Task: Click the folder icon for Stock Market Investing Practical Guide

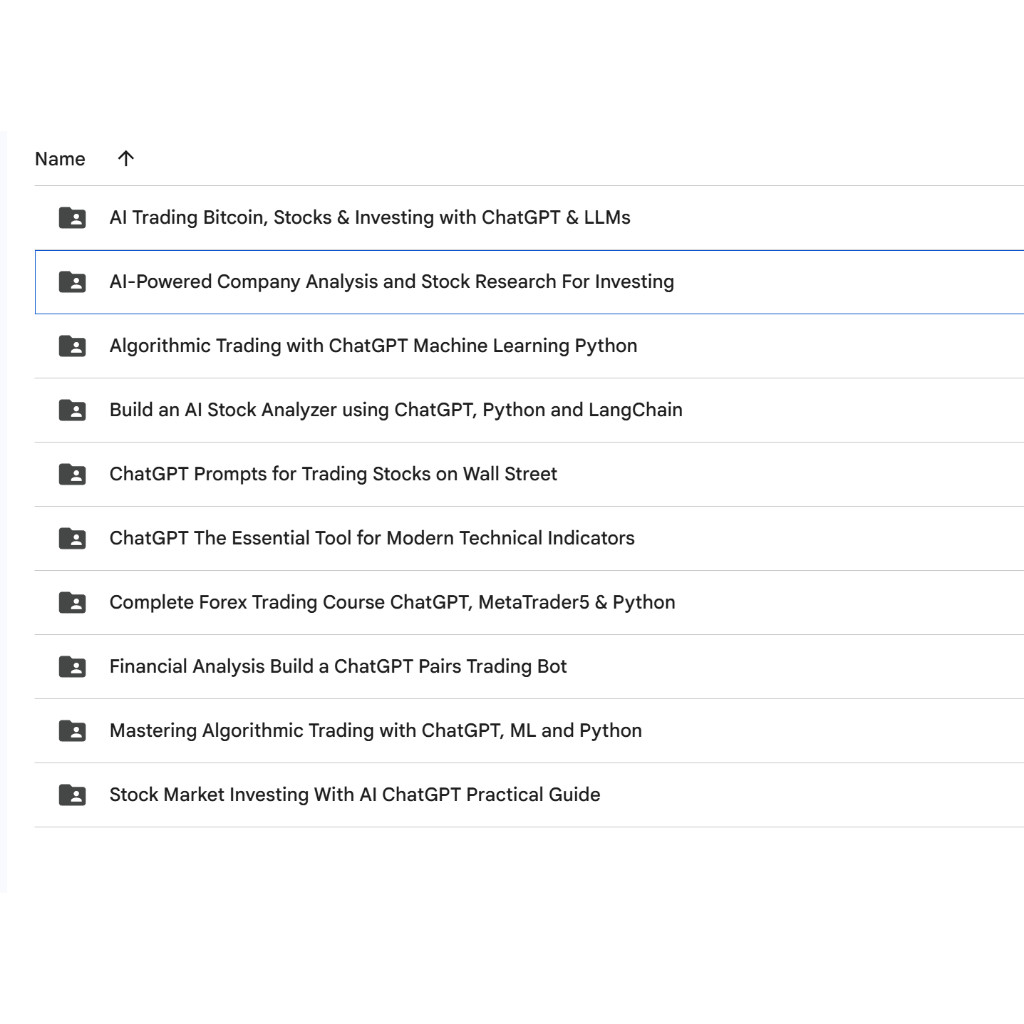Action: 71,794
